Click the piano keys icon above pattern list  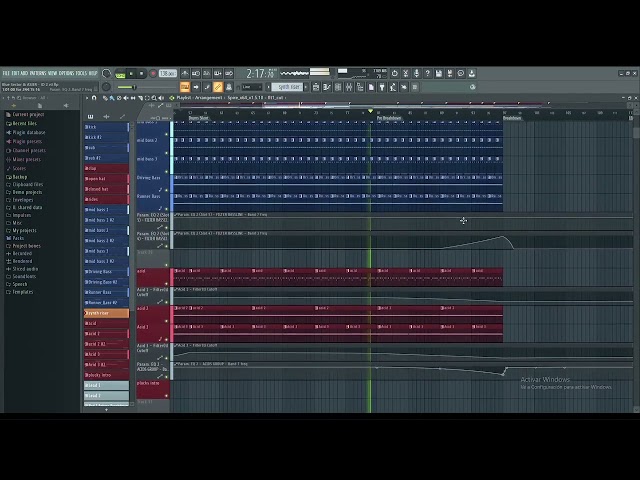[x=90, y=117]
